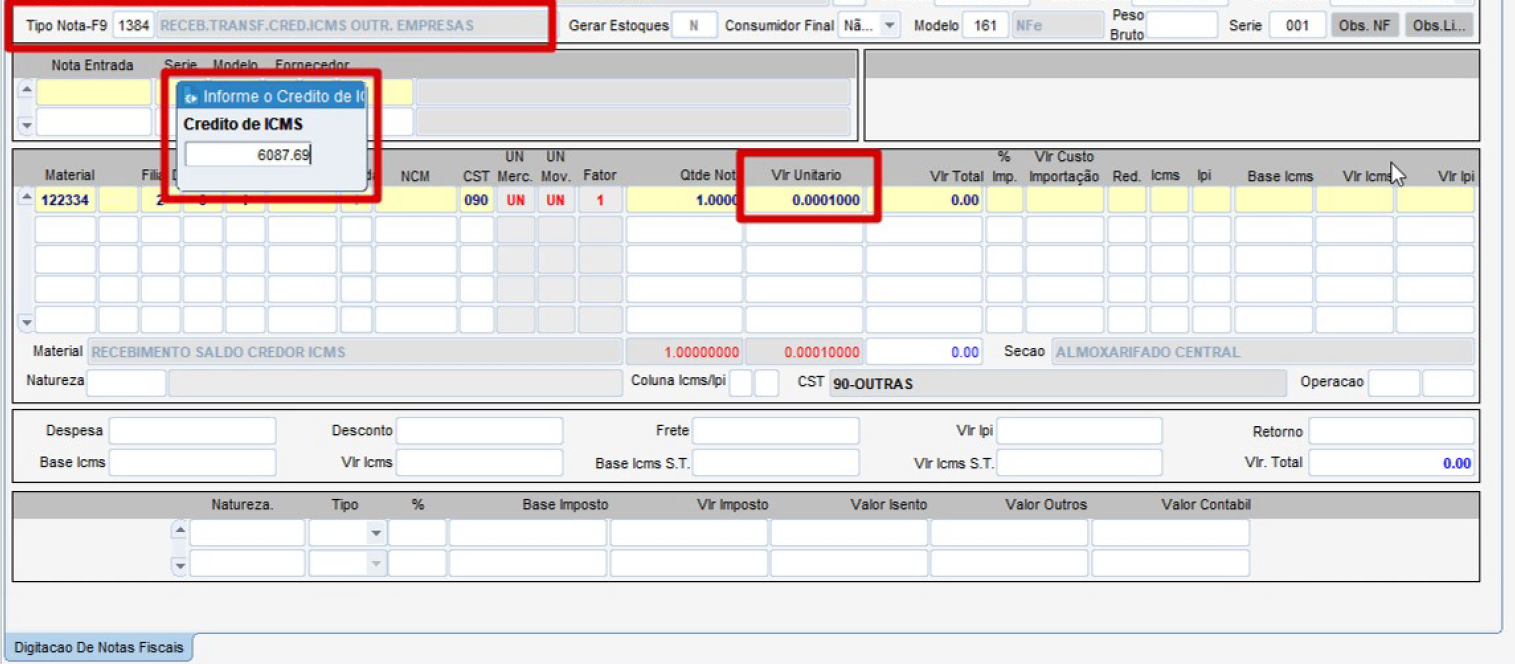Screen dimensions: 1515x664
Task: Click the Modelo field containing 161
Action: tap(985, 26)
